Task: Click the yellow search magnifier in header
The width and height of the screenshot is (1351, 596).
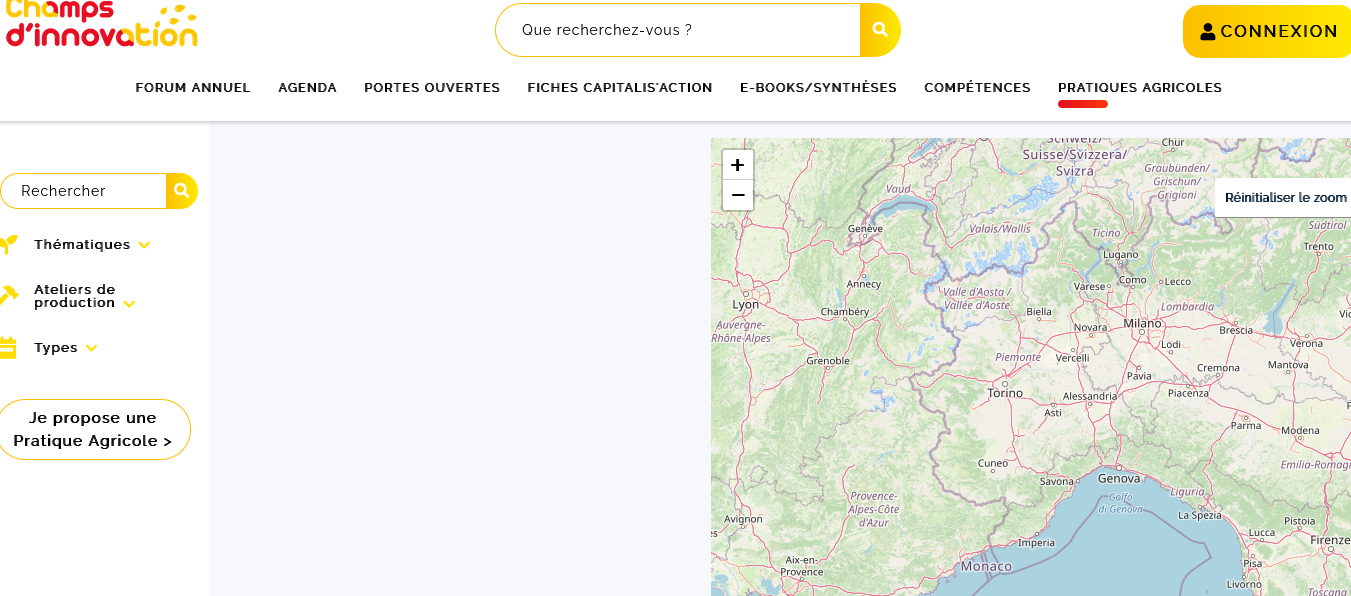Action: coord(880,30)
